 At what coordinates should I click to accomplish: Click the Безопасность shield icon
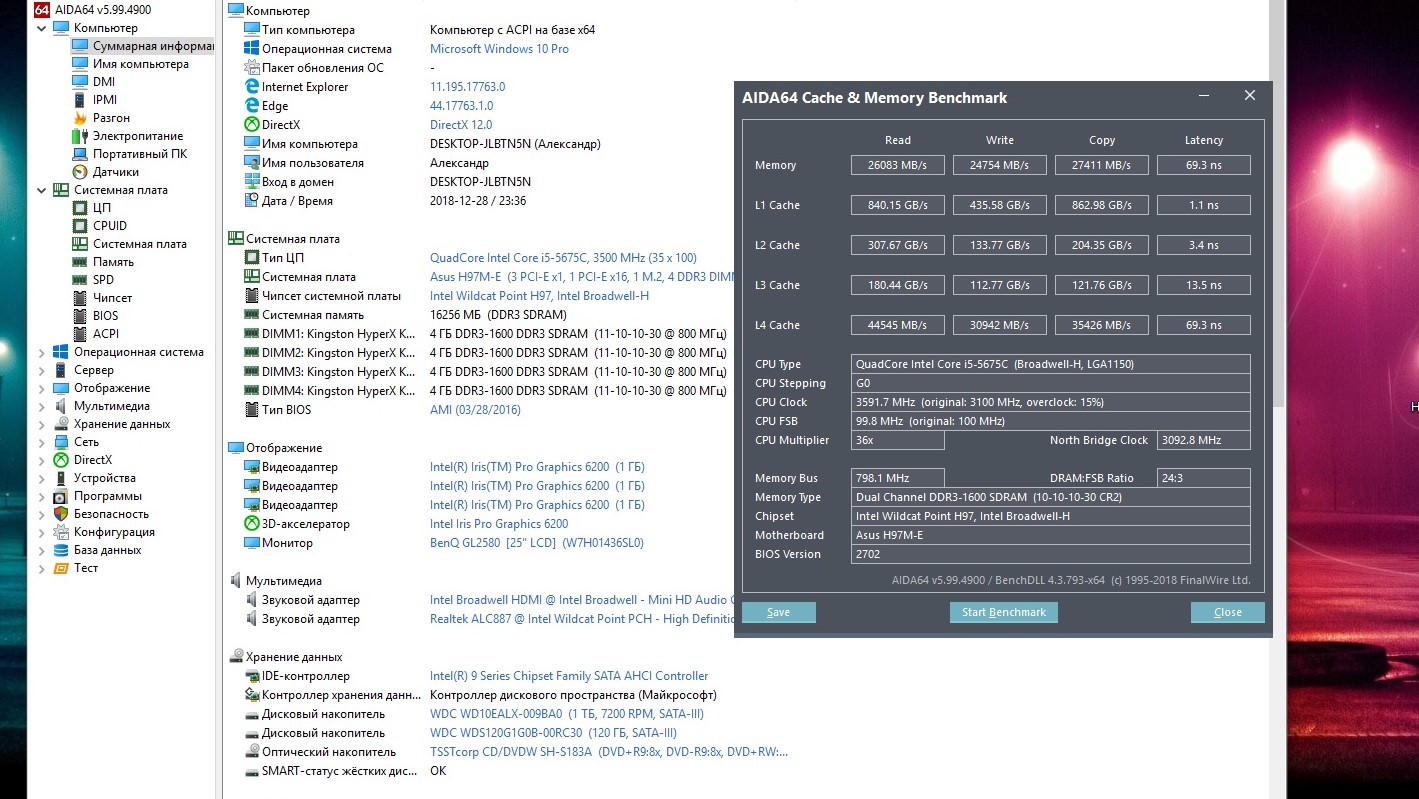point(61,514)
